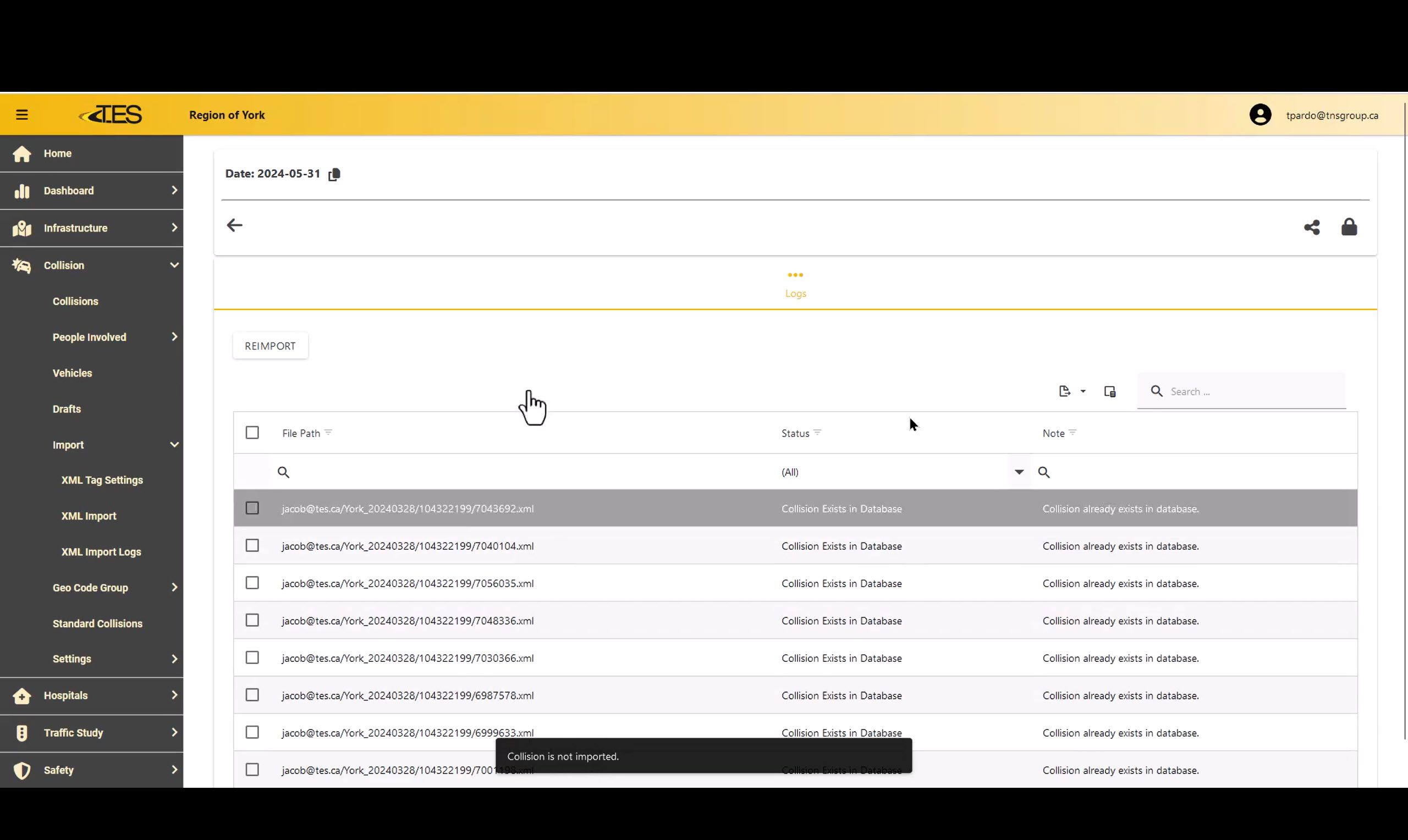
Task: Go back using the left arrow
Action: 234,225
